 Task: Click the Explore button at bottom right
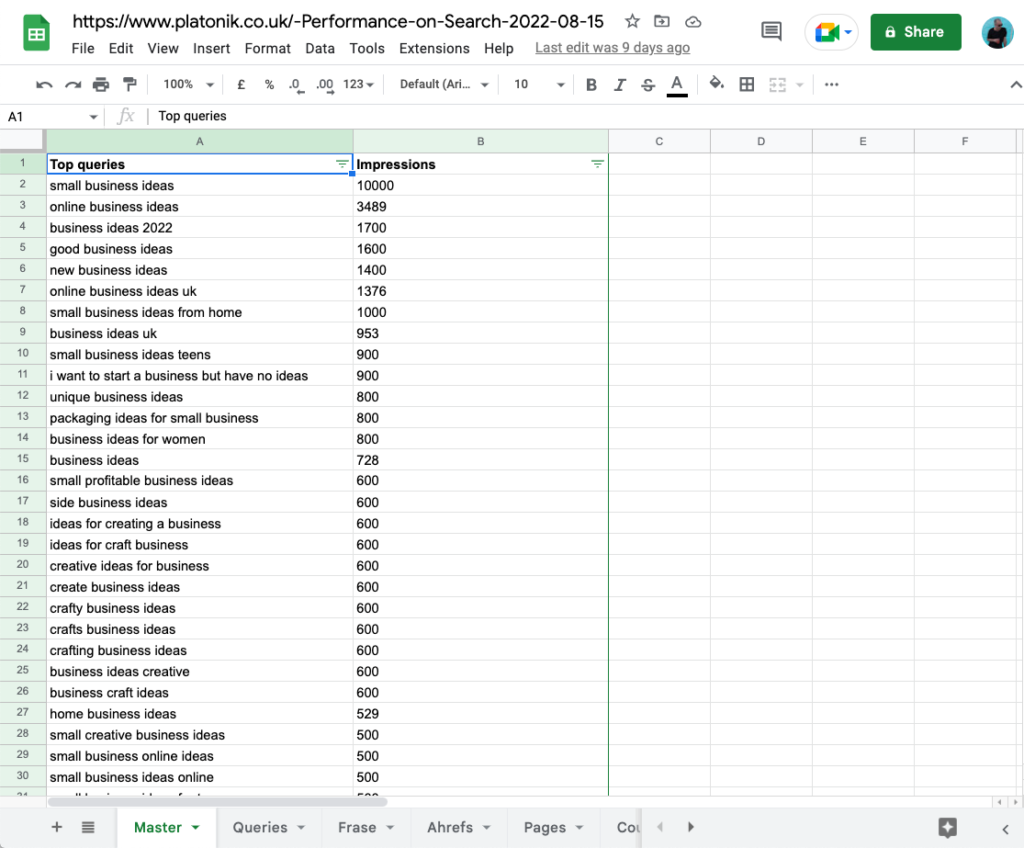[x=947, y=827]
